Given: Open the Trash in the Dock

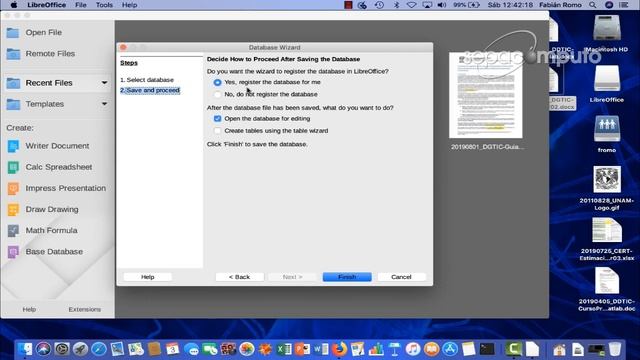Looking at the screenshot, I should (x=615, y=349).
